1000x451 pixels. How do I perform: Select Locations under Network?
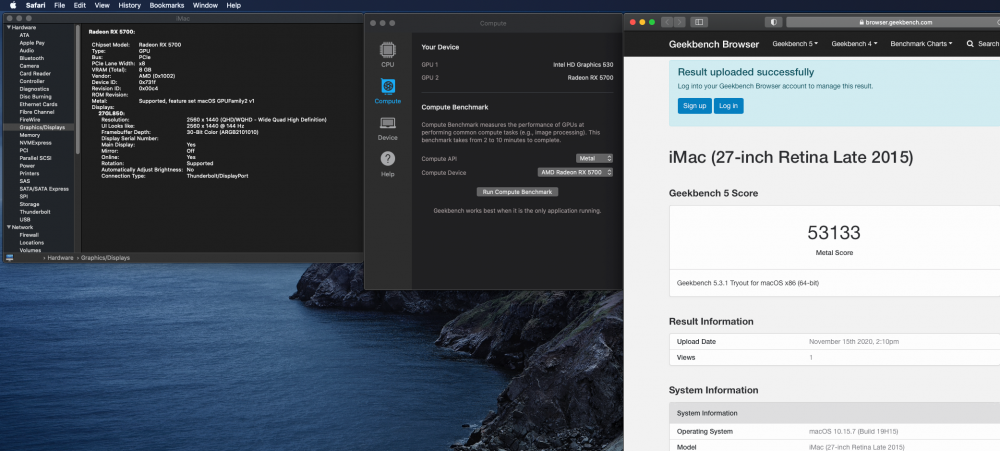point(31,242)
